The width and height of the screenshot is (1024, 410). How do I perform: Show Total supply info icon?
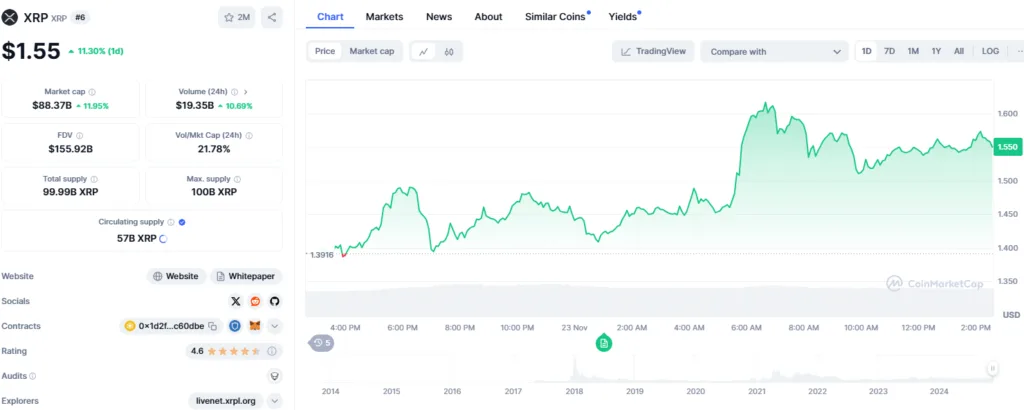coord(94,179)
